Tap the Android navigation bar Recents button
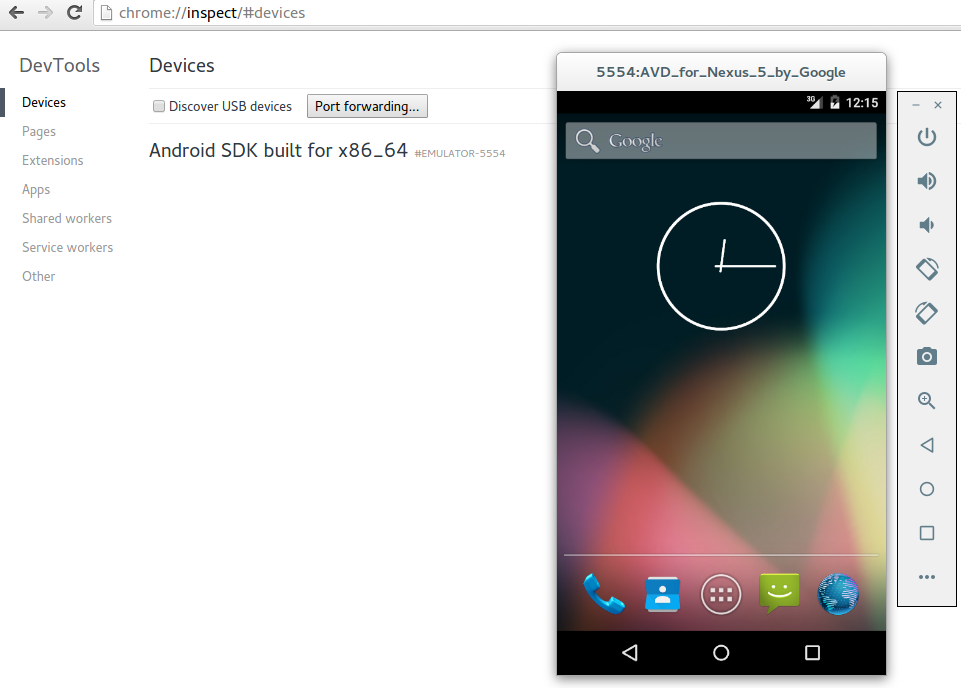Viewport: 961px width, 688px height. (x=812, y=652)
